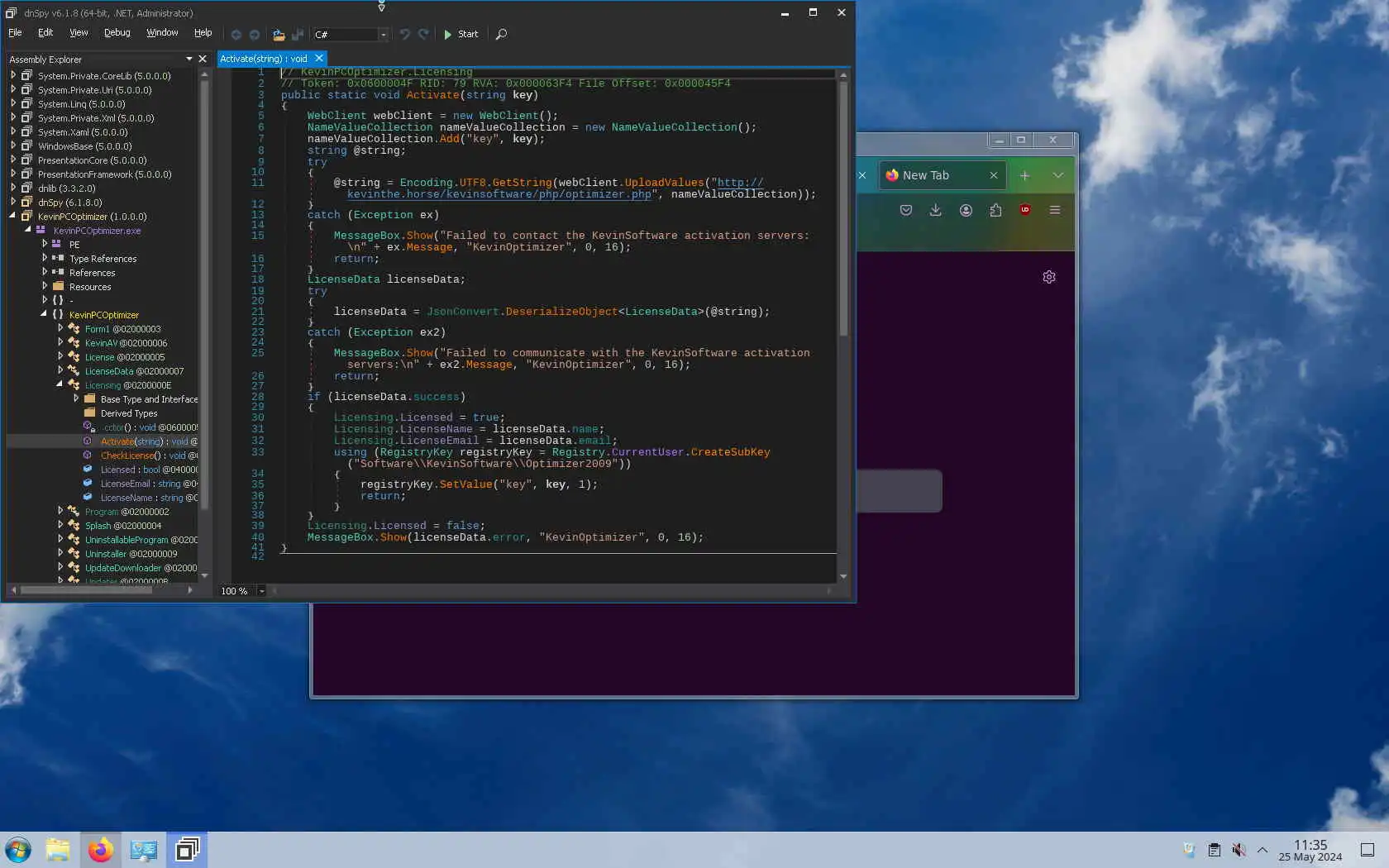Select dnlib (3.3.2.0) in Assembly Explorer

coord(67,188)
